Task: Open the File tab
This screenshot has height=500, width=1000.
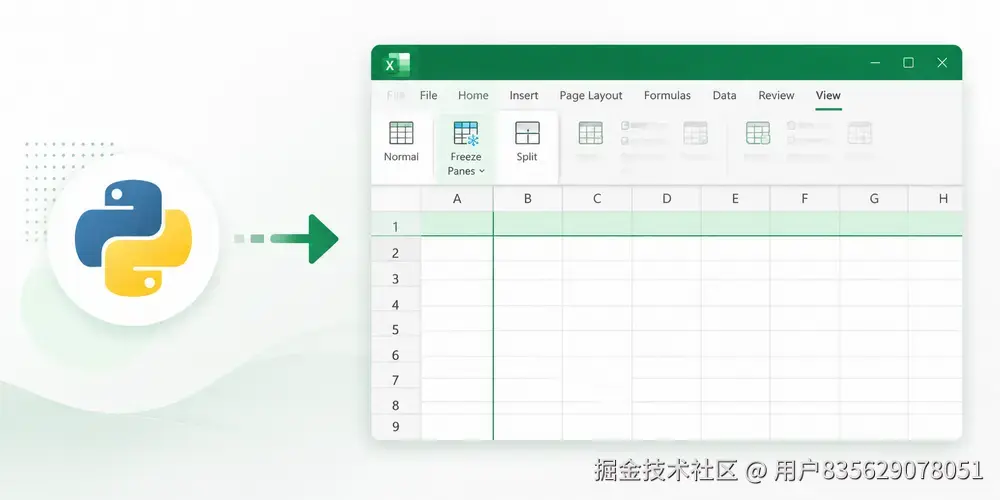Action: point(429,96)
